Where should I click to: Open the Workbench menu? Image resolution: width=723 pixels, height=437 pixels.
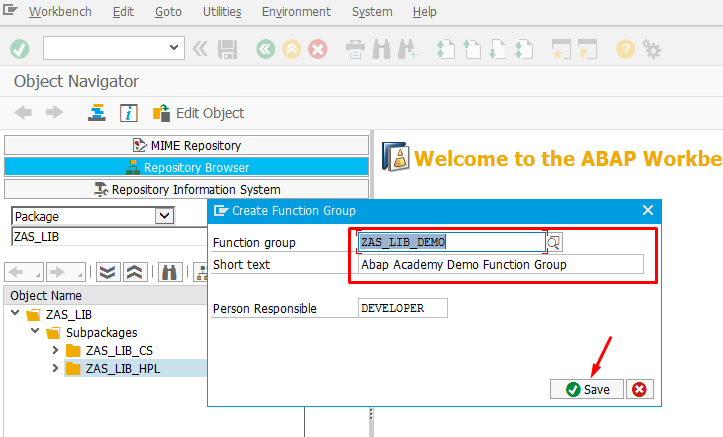click(x=60, y=12)
